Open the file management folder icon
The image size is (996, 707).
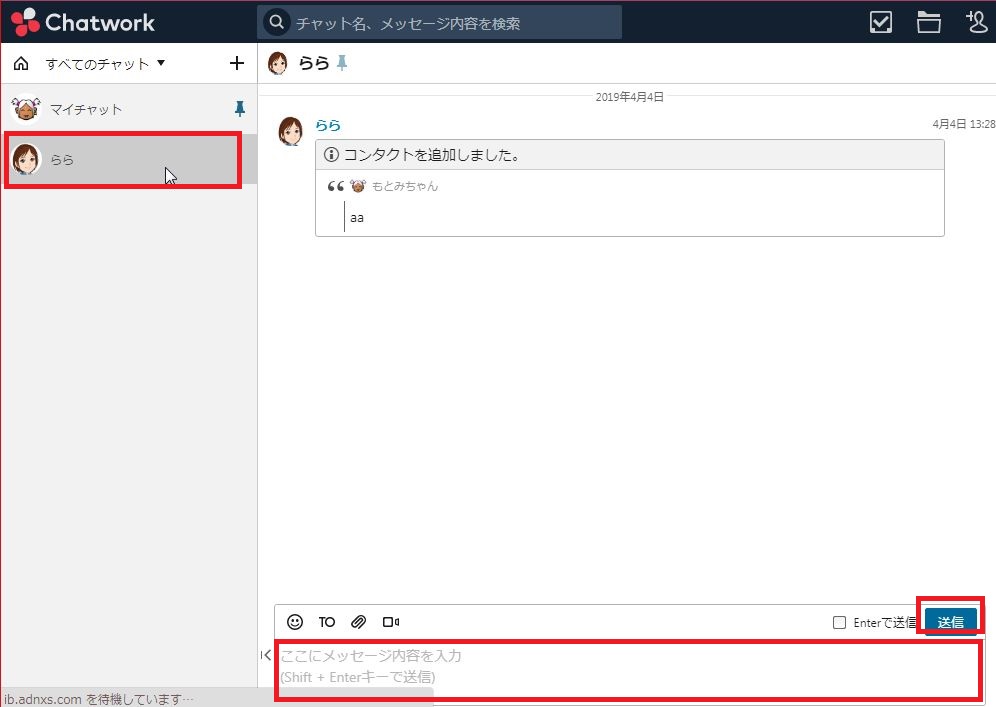pos(929,22)
